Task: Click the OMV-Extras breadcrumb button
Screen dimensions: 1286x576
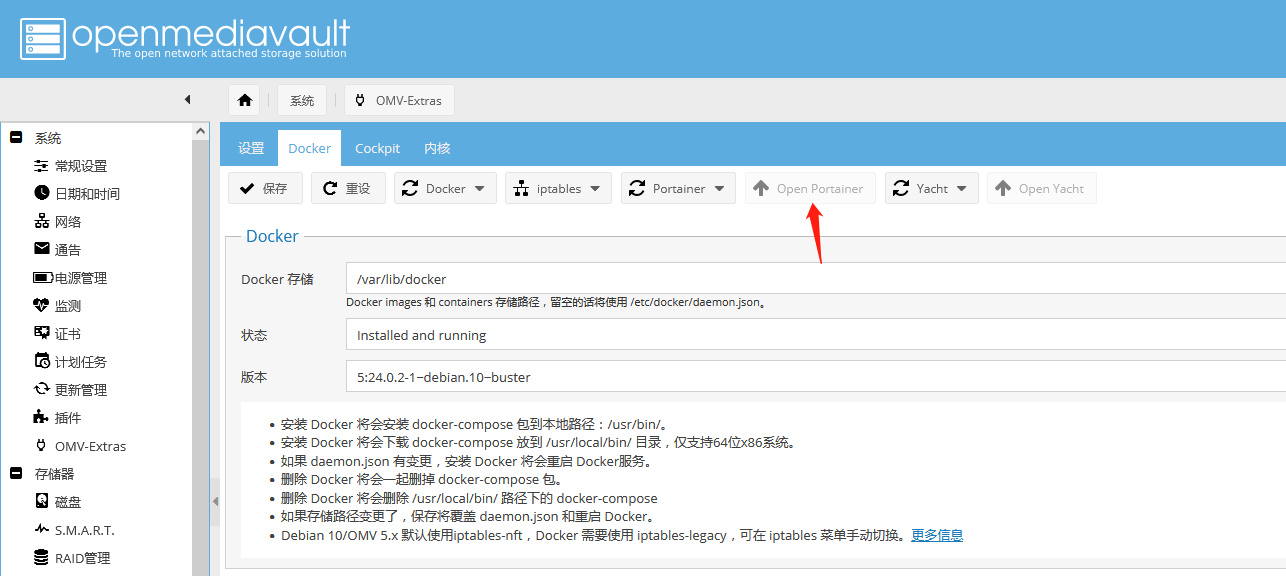Action: tap(399, 100)
